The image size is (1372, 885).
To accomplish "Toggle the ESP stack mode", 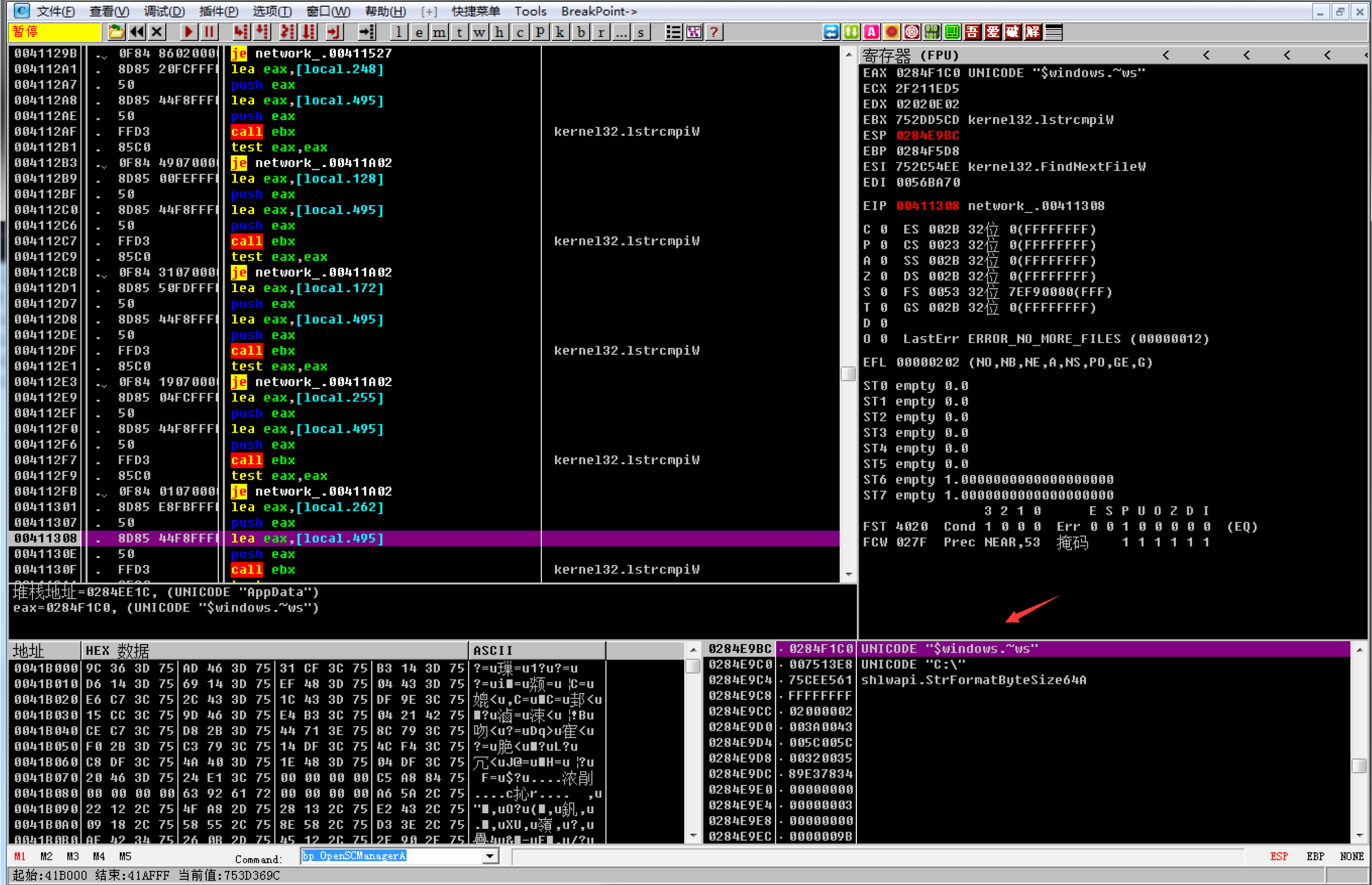I will (x=1279, y=857).
